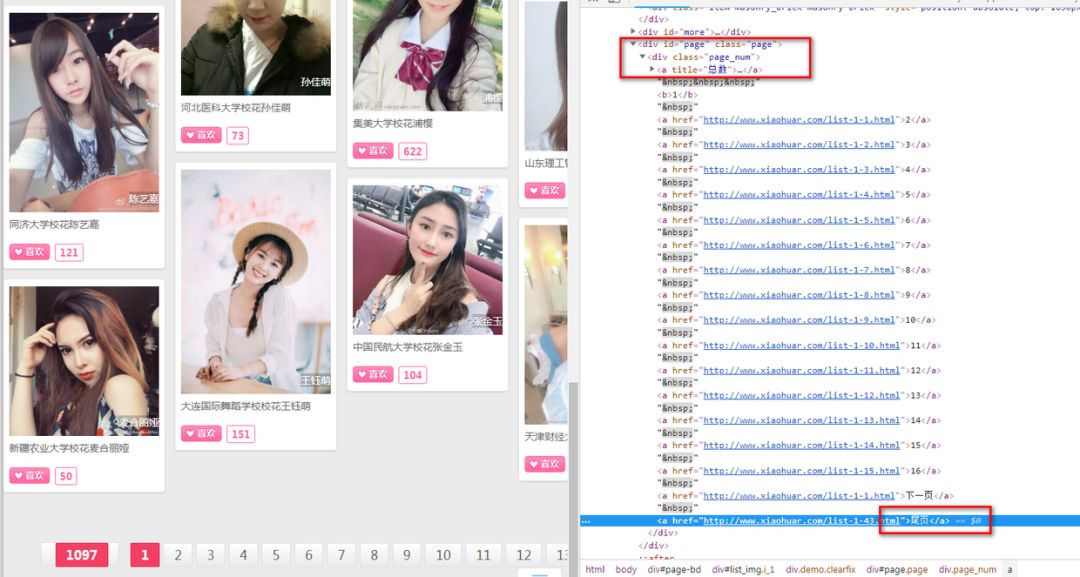
Task: Open list-1-5.html href in DevTools
Action: click(799, 220)
